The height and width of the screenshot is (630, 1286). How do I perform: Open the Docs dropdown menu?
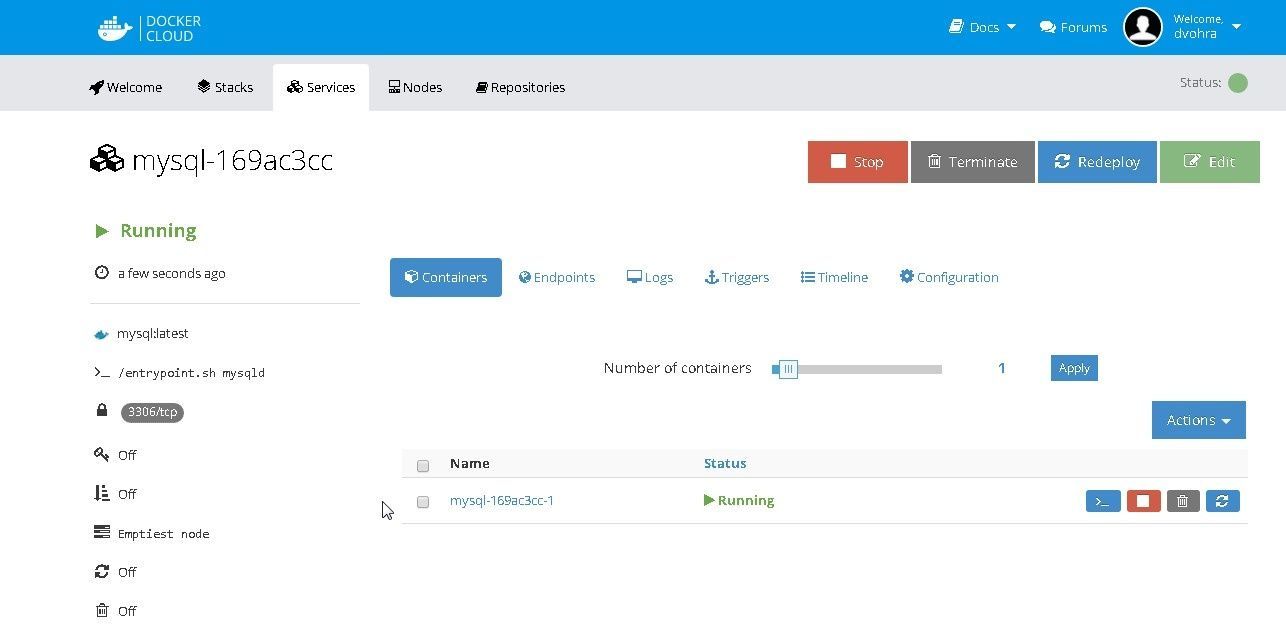point(982,27)
